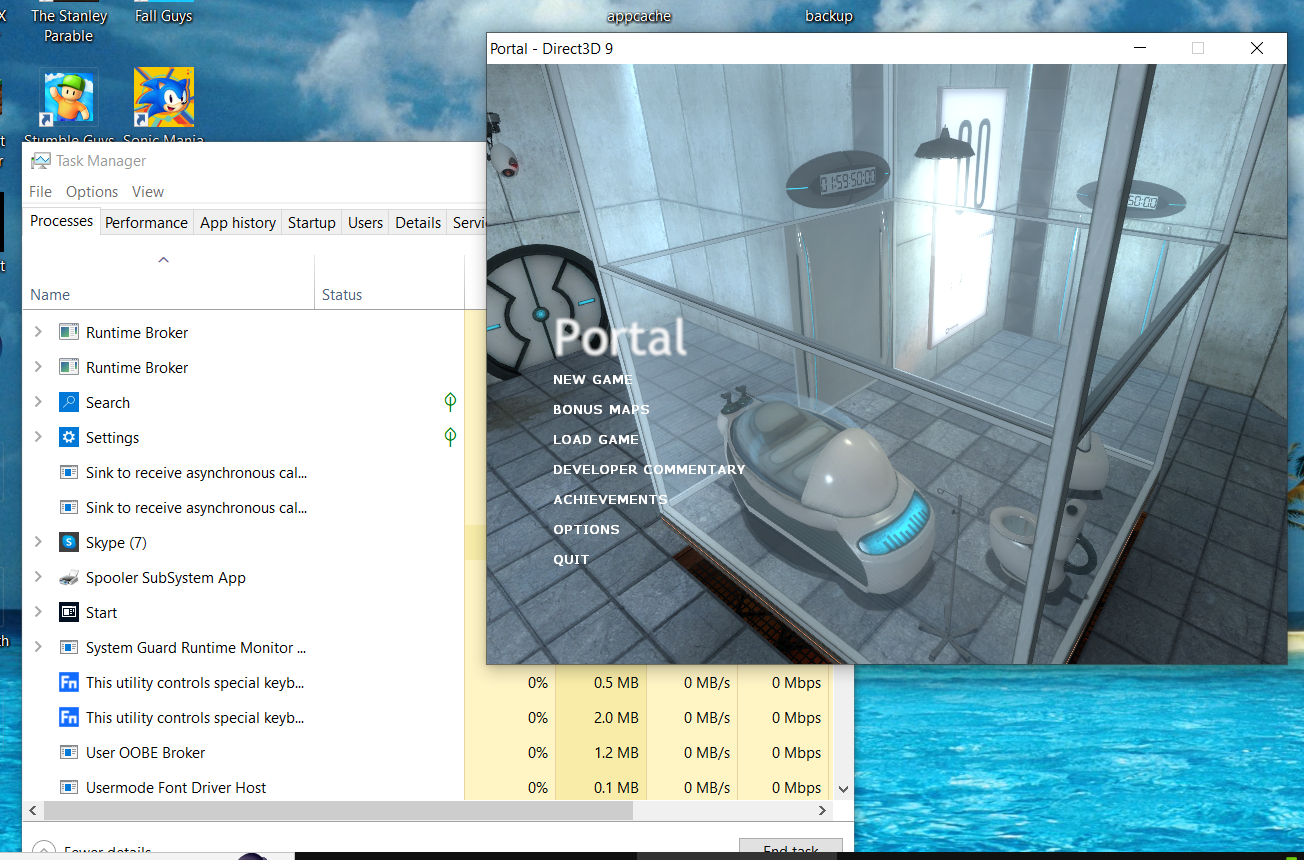This screenshot has width=1304, height=860.
Task: Switch to the Startup tab
Action: tap(312, 223)
